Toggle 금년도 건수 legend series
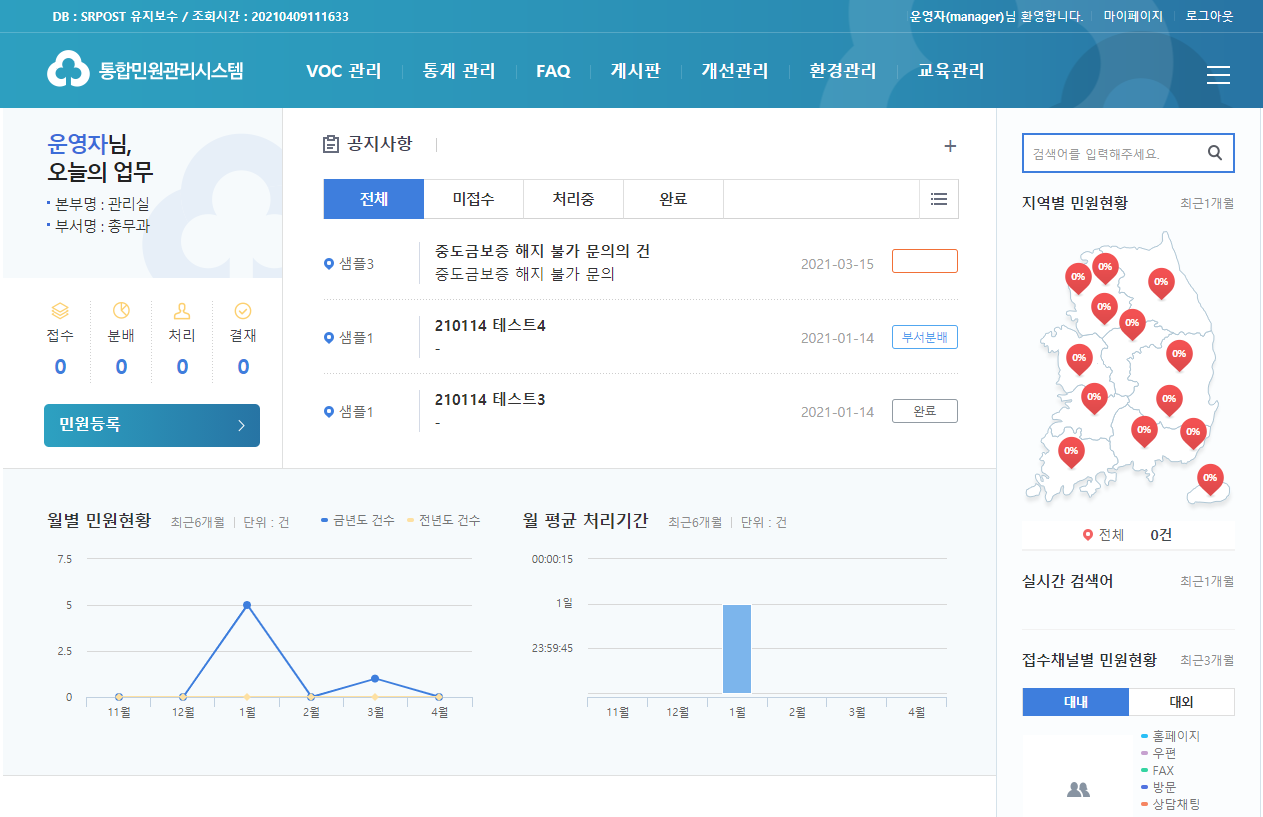This screenshot has height=817, width=1263. 358,521
